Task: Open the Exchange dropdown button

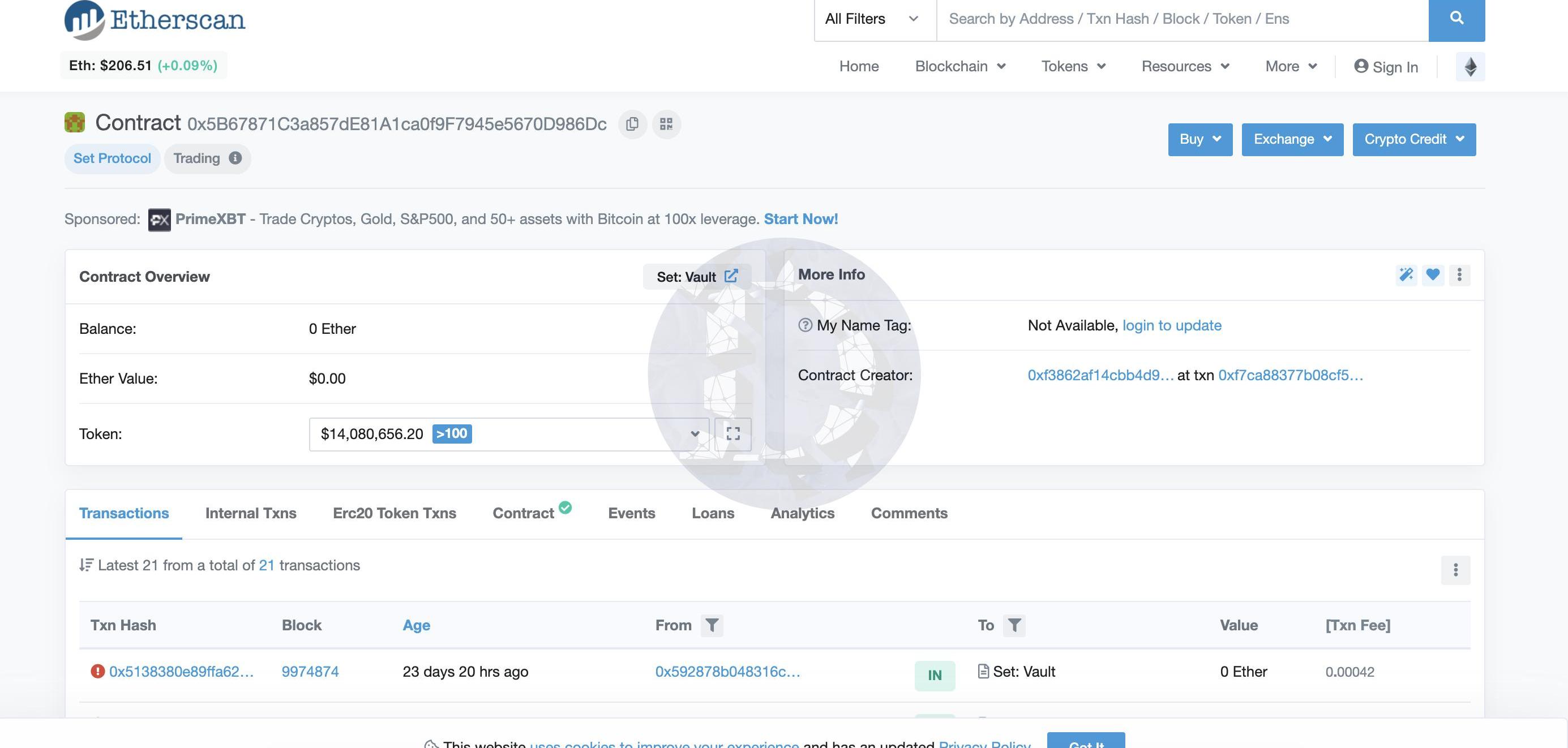Action: point(1292,139)
